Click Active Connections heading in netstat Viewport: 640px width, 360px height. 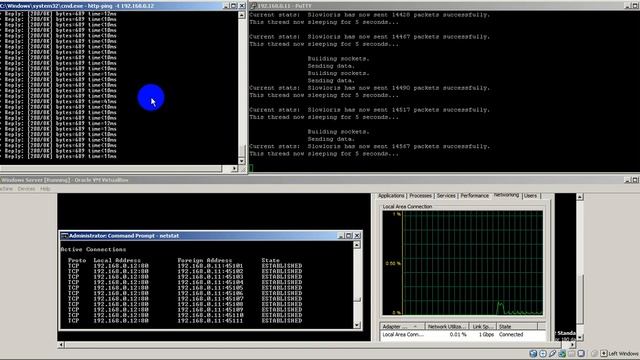(93, 249)
